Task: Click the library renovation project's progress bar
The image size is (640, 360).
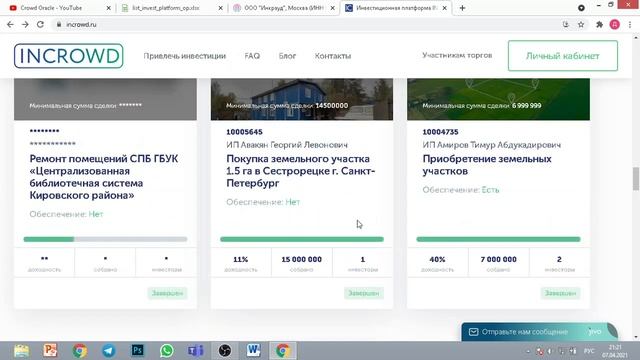Action: pyautogui.click(x=105, y=239)
